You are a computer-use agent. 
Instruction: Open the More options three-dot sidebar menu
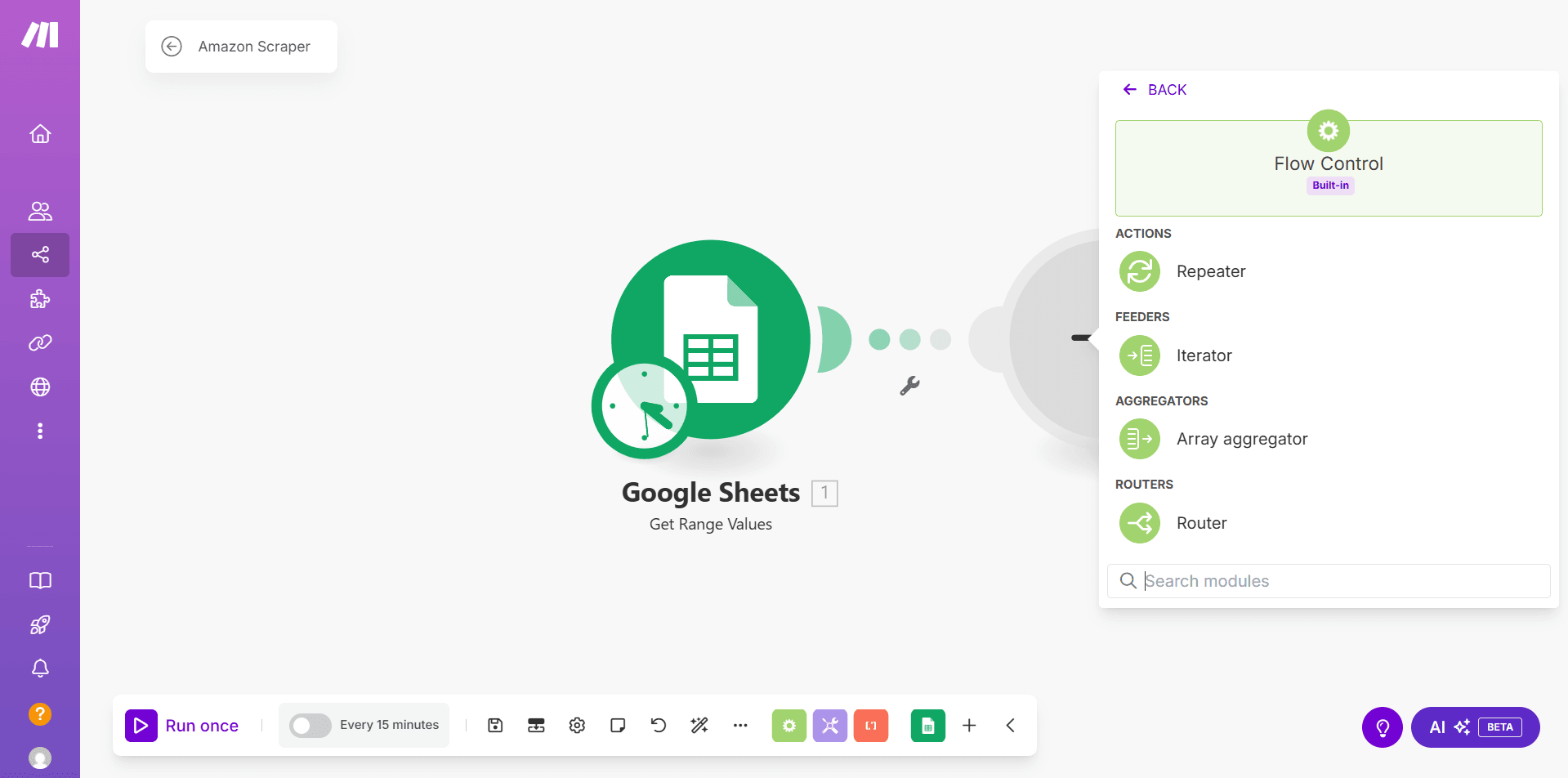coord(40,431)
